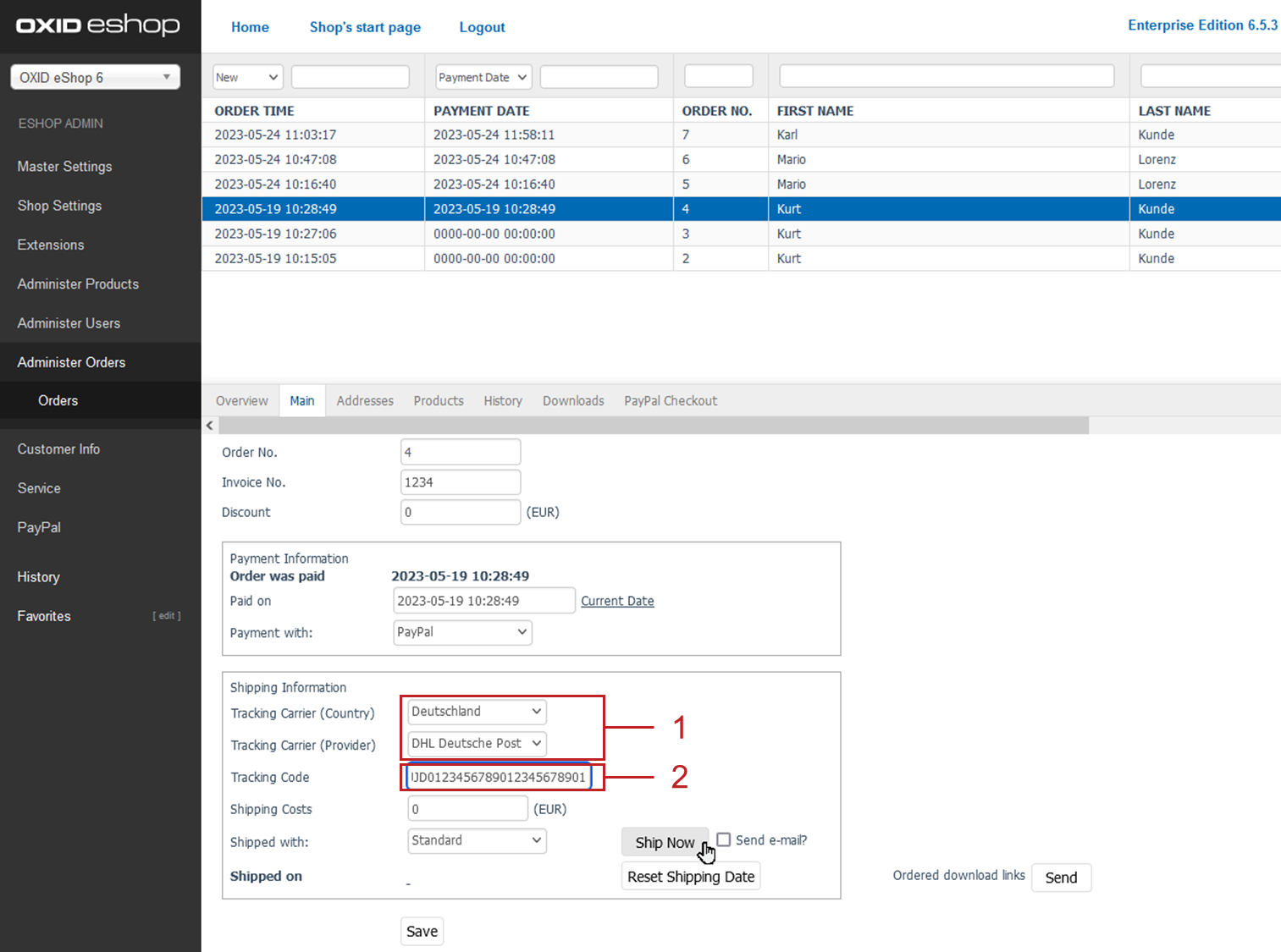Open Administer Products in sidebar
1281x952 pixels.
pos(78,284)
